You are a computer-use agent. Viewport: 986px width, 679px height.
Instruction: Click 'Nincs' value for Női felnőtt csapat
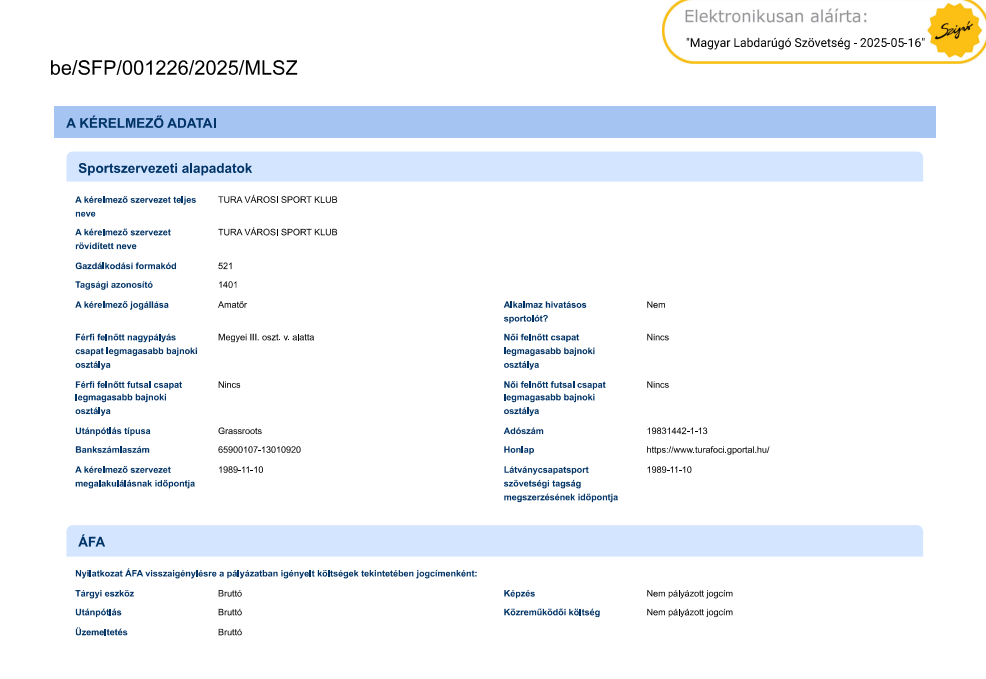pos(657,338)
